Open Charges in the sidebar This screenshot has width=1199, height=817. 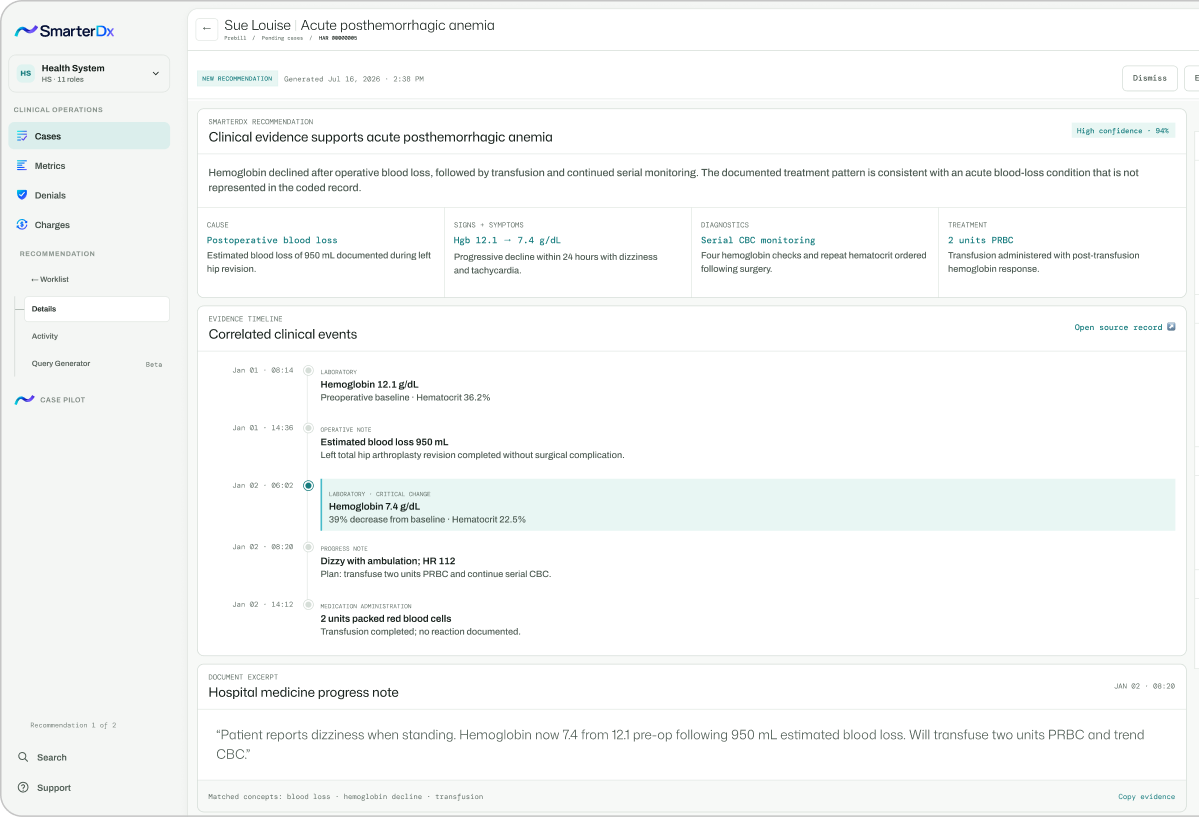(89, 225)
